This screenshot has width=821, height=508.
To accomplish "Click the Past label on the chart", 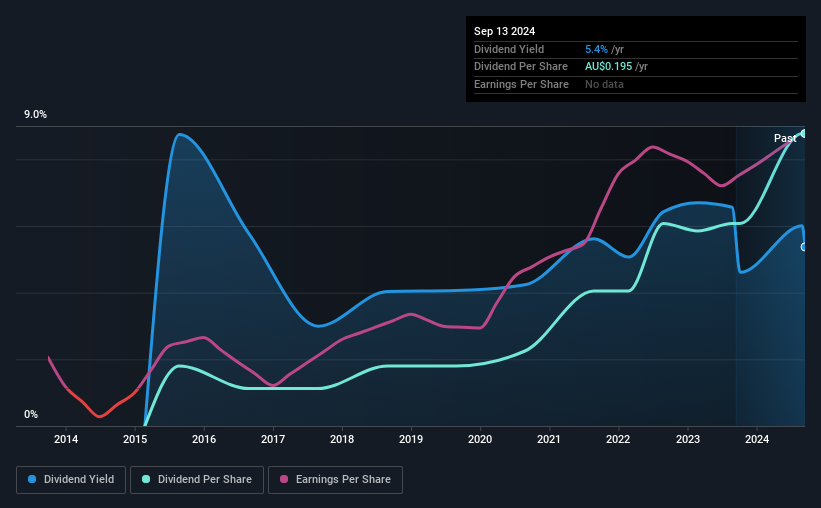I will click(x=785, y=138).
